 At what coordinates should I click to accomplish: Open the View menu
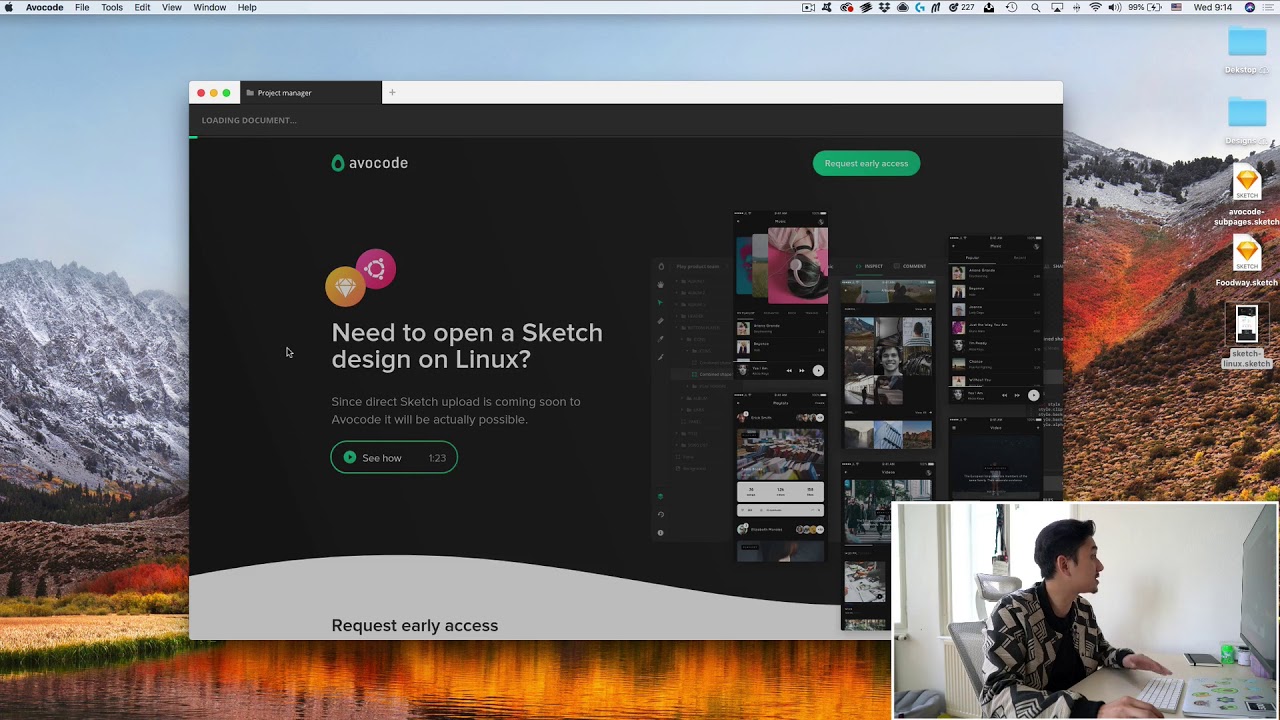point(172,7)
